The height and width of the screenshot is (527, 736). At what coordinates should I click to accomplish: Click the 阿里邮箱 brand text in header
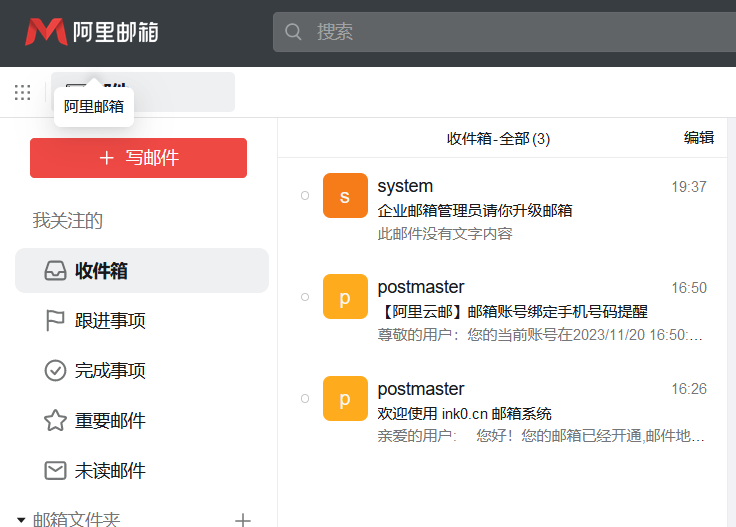(x=115, y=32)
